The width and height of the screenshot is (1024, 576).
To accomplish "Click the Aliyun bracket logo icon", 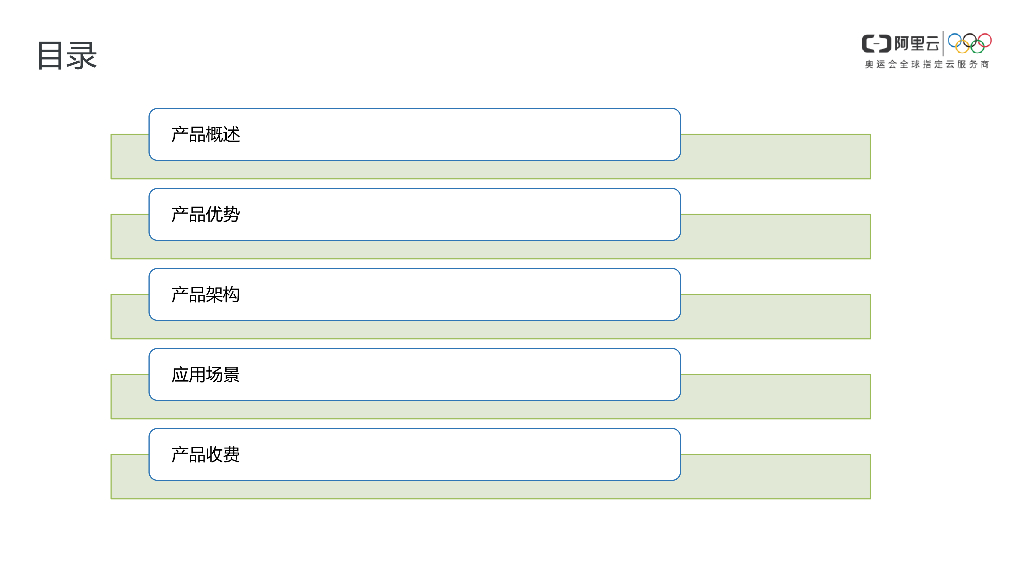I will click(x=876, y=43).
